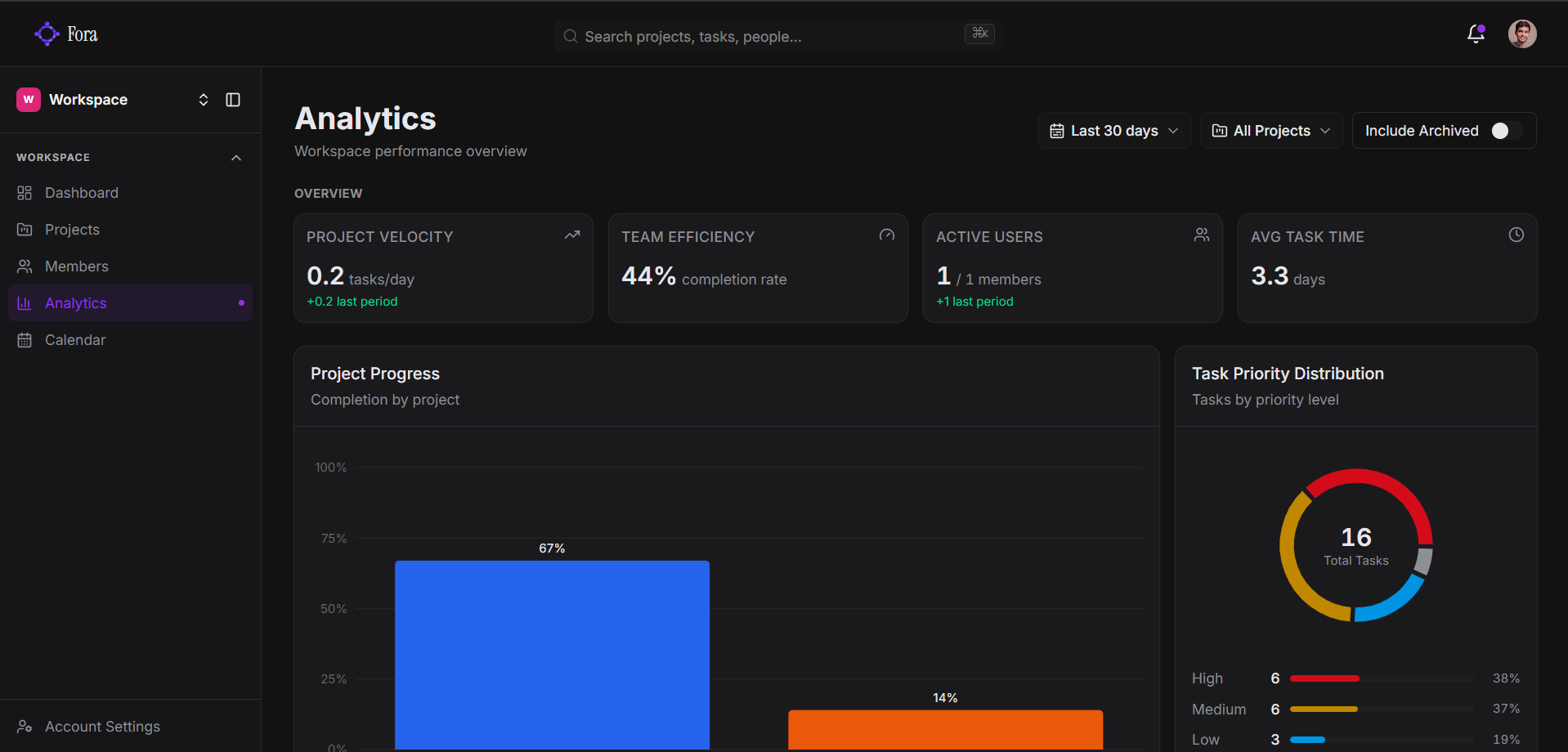Open Members in the sidebar
The width and height of the screenshot is (1568, 752).
pos(130,266)
